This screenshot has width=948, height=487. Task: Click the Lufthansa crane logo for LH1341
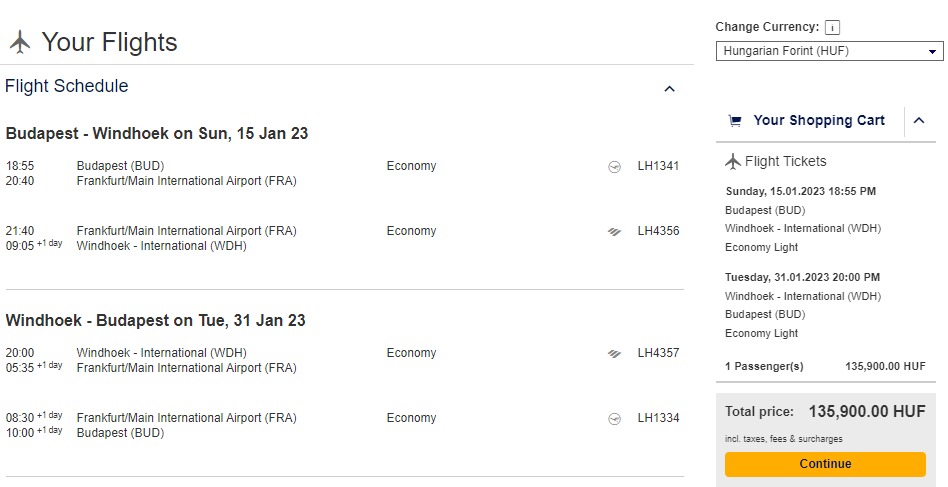pyautogui.click(x=614, y=167)
